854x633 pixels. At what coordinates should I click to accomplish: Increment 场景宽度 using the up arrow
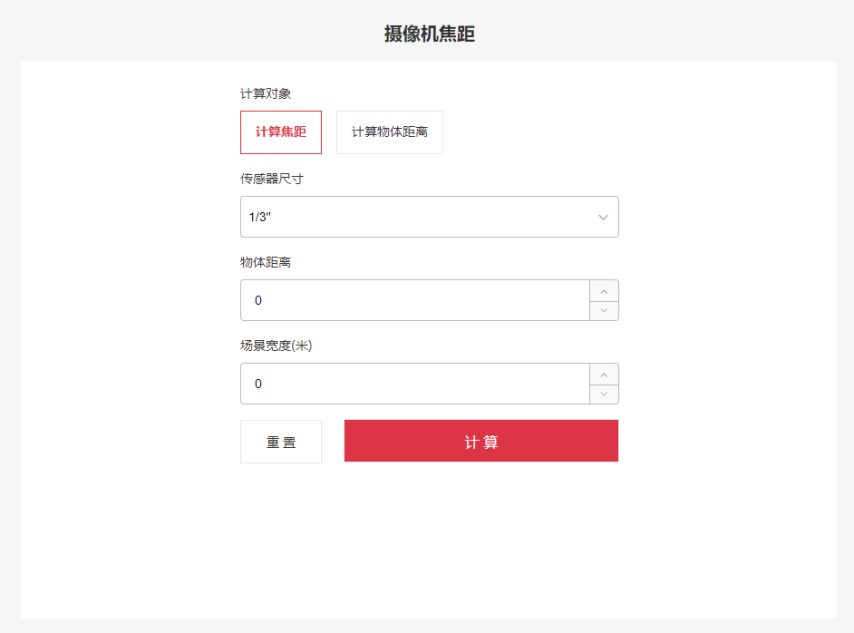pos(604,374)
